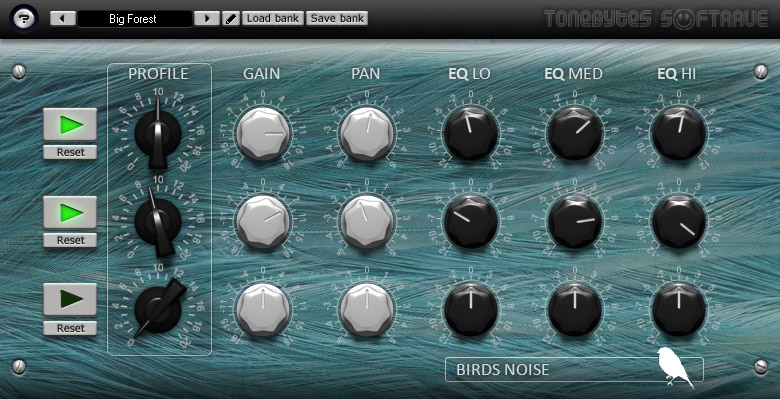Click first row PROFILE selector knob

158,133
